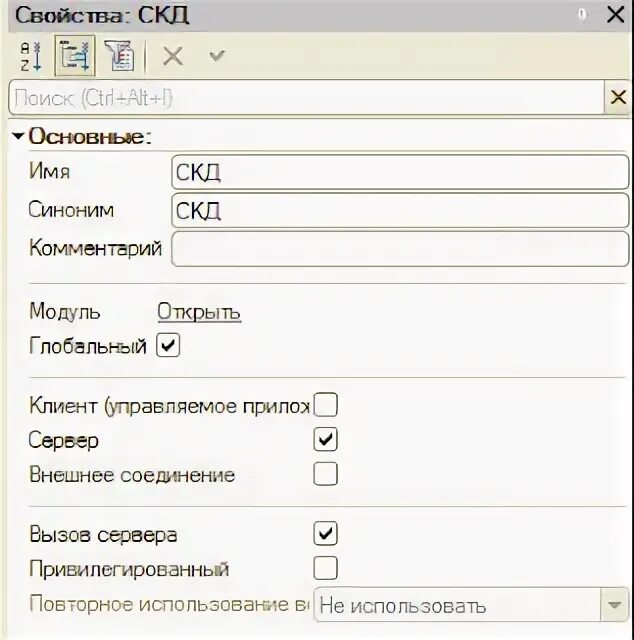Pin the Свойства panel with the pin icon
The height and width of the screenshot is (640, 634).
(x=582, y=15)
